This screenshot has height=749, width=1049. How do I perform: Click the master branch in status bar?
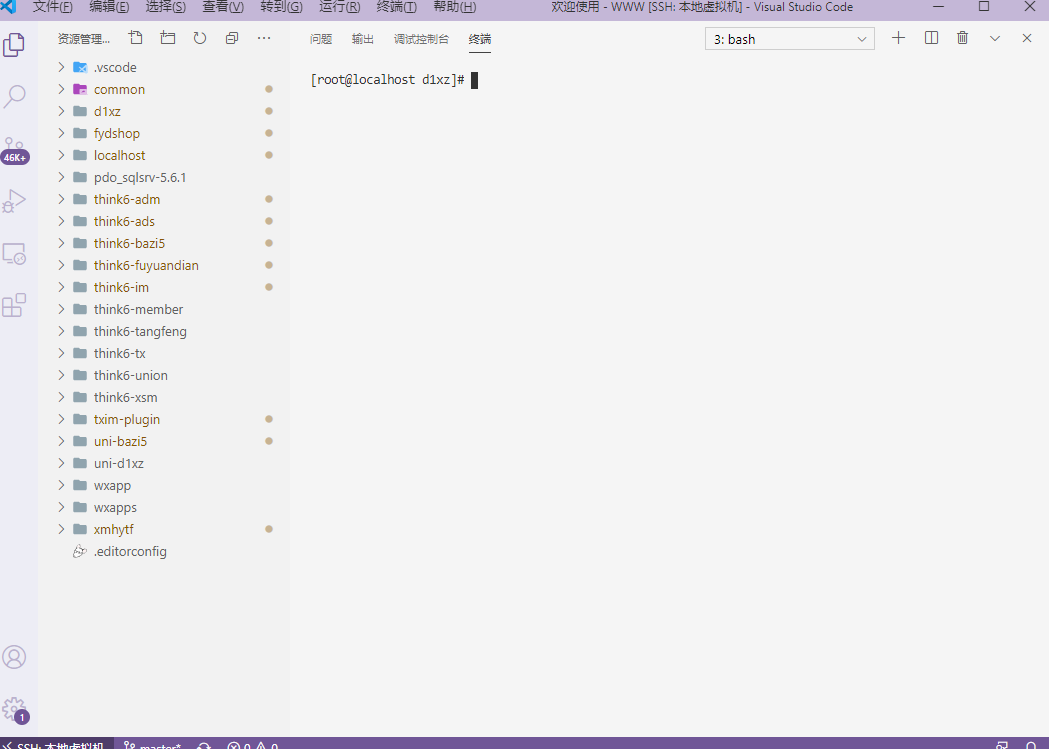(x=153, y=744)
